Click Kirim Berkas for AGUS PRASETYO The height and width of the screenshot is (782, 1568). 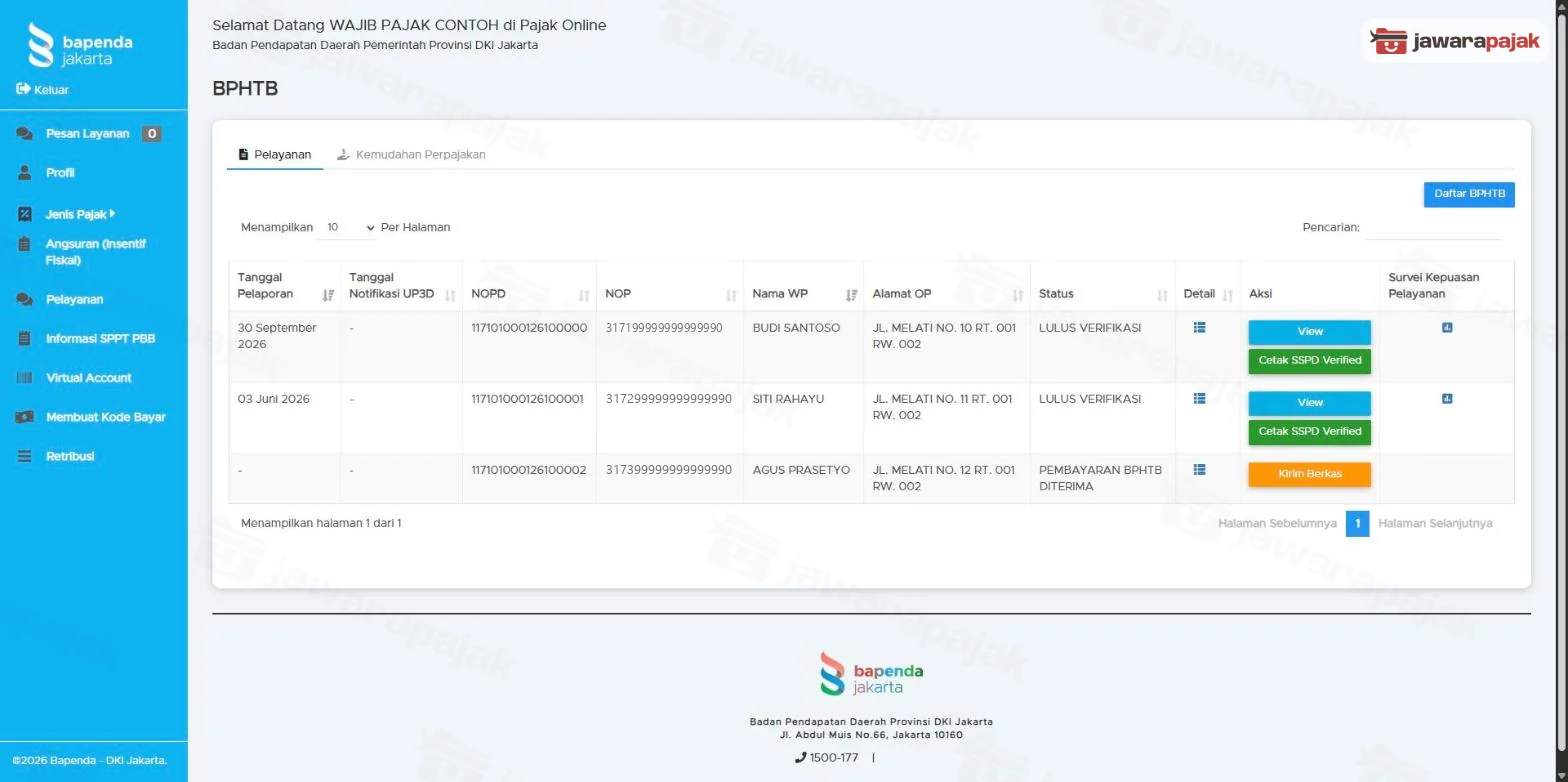tap(1309, 474)
